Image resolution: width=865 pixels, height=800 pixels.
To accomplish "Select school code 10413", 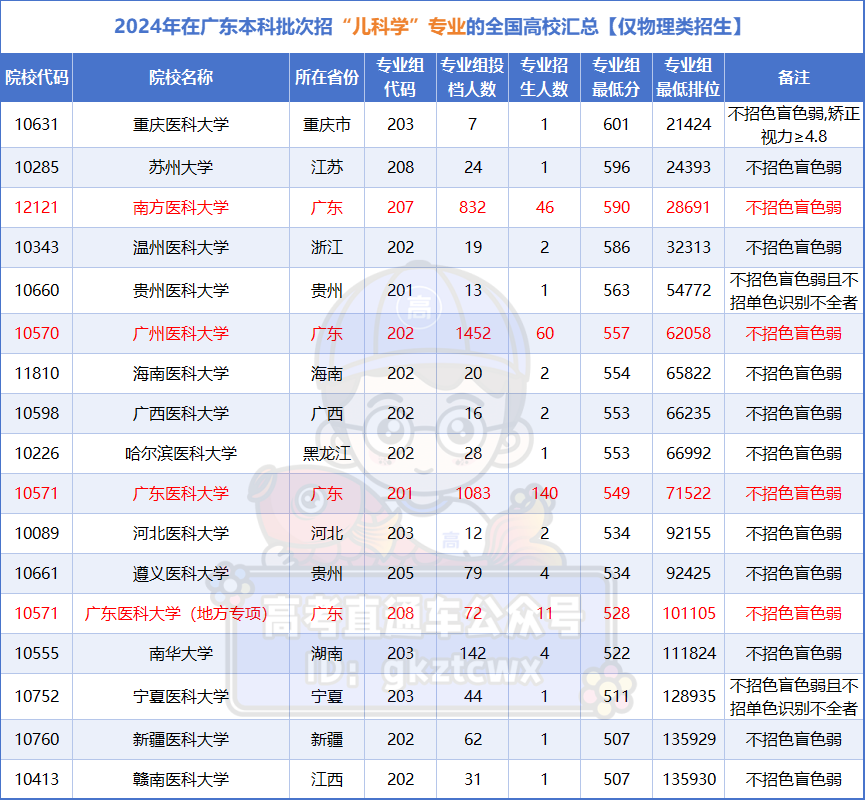I will click(36, 780).
